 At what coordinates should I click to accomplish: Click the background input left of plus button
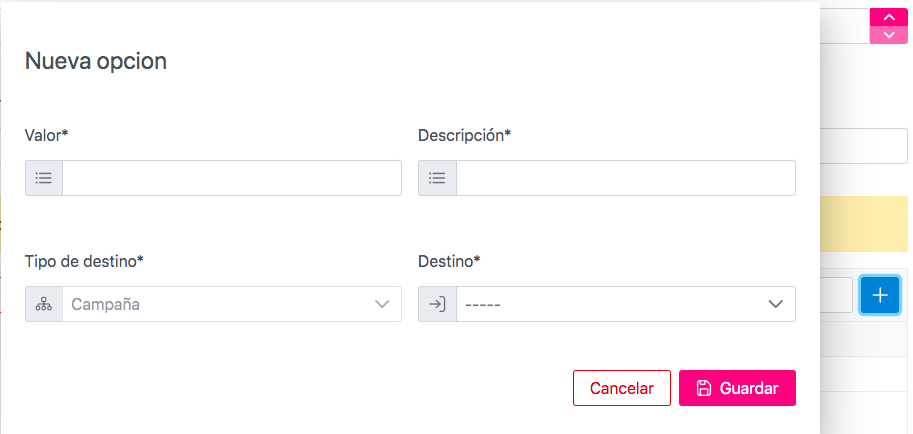pyautogui.click(x=836, y=295)
